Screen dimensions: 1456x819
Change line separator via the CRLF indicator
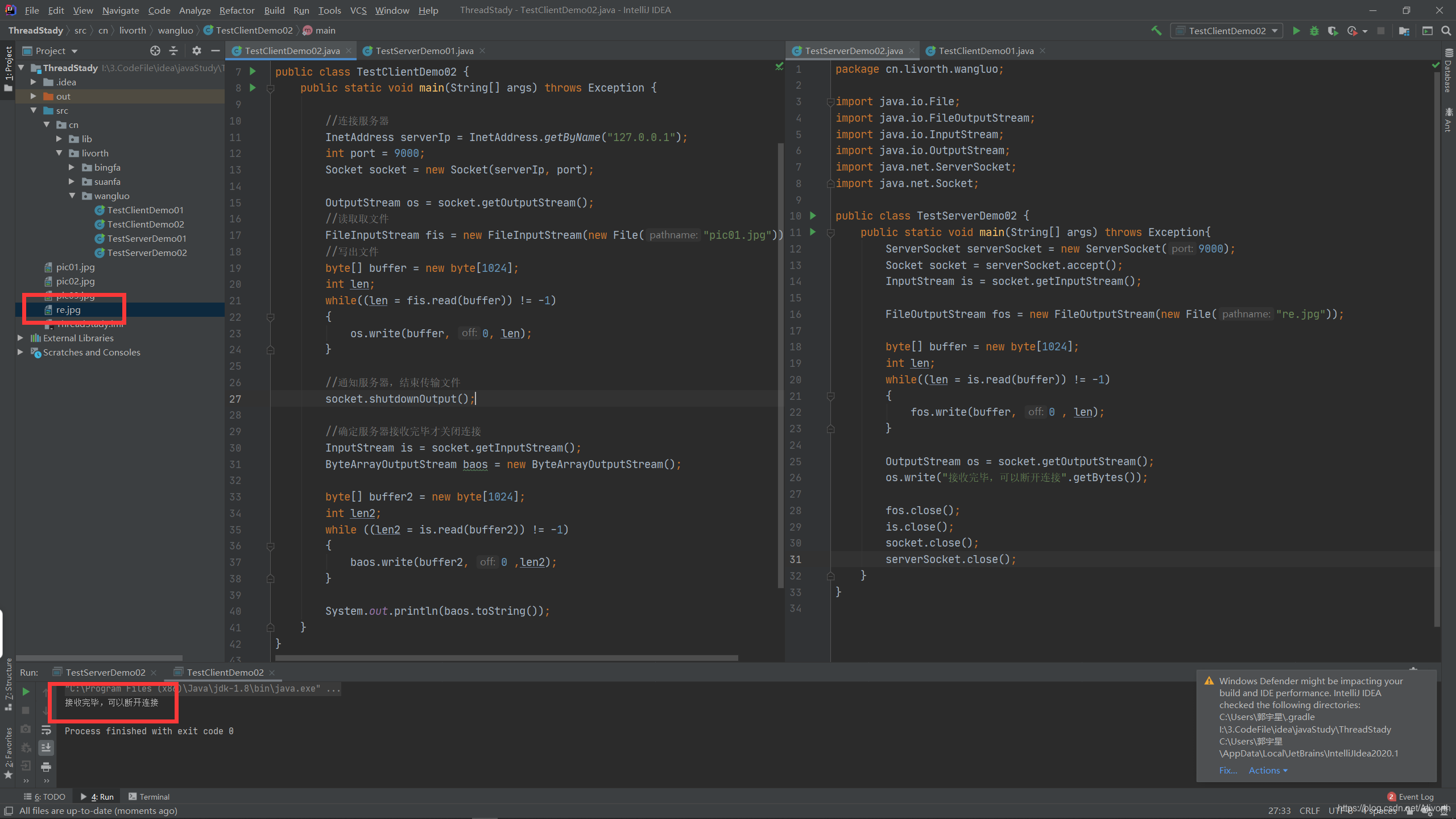click(1309, 810)
